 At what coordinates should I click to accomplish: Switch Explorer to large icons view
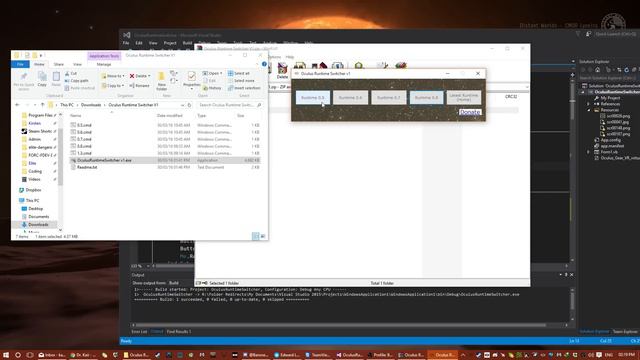click(x=263, y=236)
